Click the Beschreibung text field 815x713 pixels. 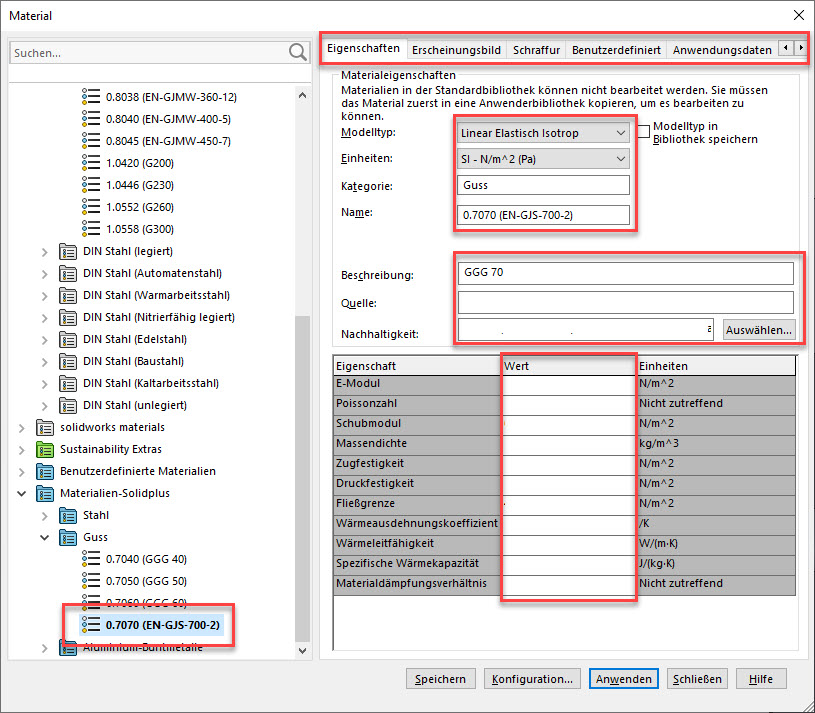coord(625,273)
